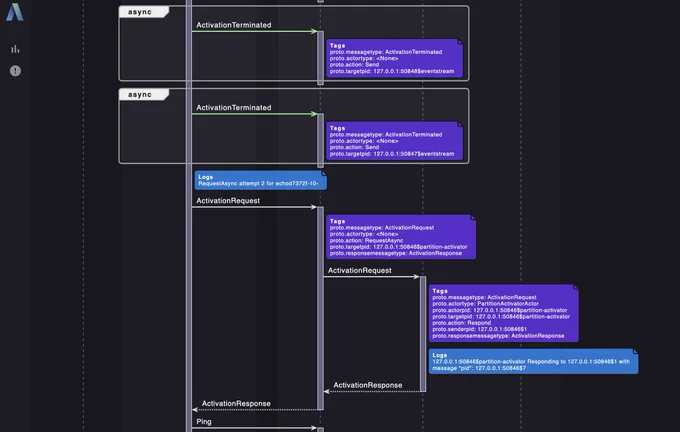Click 'proto.actortype: PartitionActivatorActor' tag line
Viewport: 680px width, 432px height.
(485, 304)
